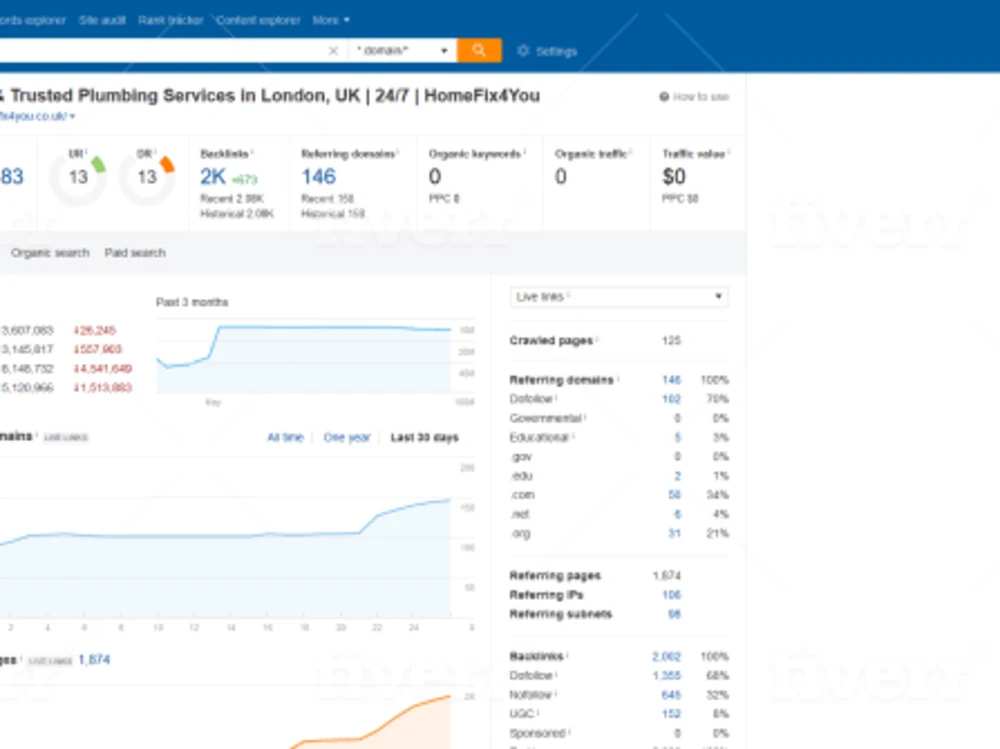Switch to the Organic search tab
The width and height of the screenshot is (1000, 749).
(50, 253)
